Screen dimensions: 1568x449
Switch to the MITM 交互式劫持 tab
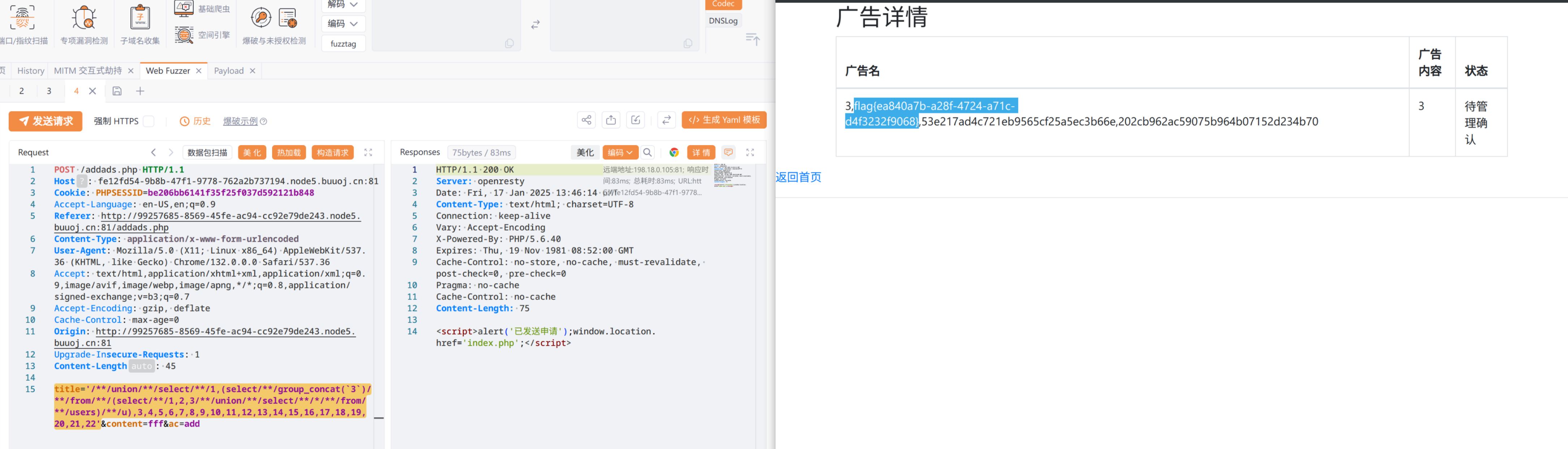[x=88, y=71]
